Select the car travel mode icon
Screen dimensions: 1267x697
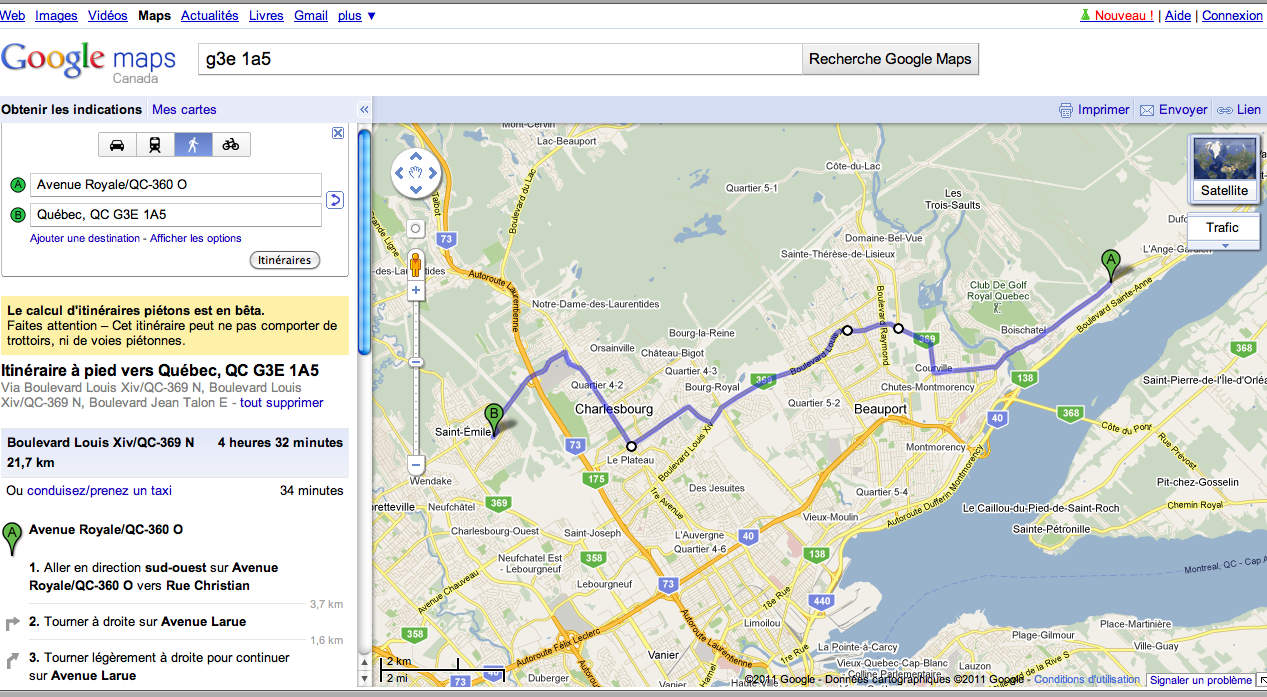tap(117, 144)
